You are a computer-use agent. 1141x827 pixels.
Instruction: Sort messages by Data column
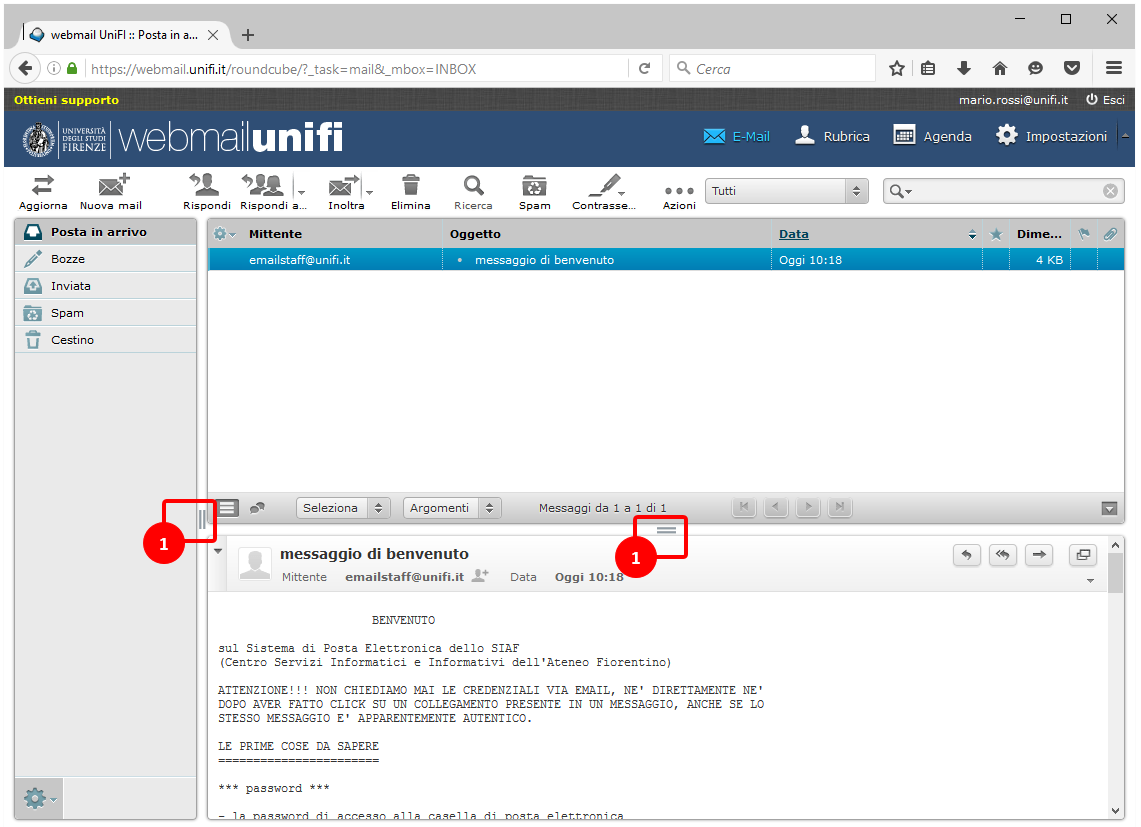click(793, 234)
